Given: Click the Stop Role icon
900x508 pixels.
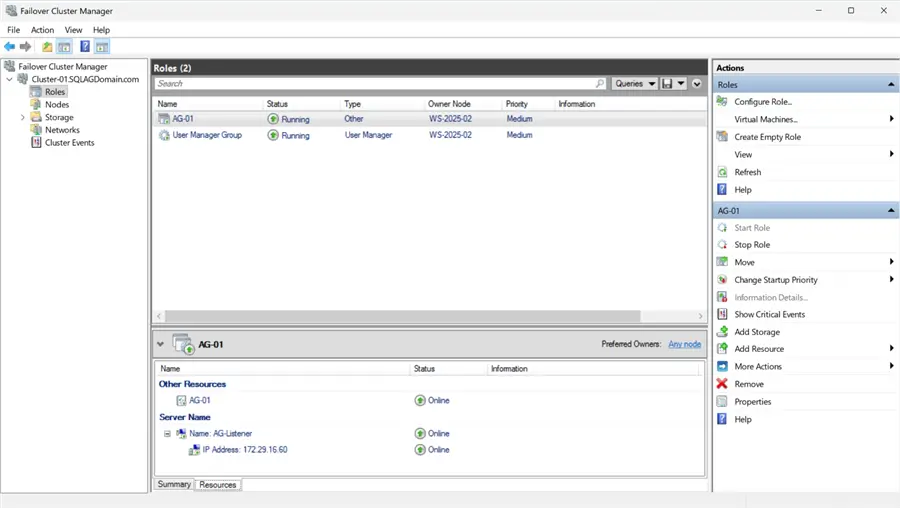Looking at the screenshot, I should pos(722,245).
